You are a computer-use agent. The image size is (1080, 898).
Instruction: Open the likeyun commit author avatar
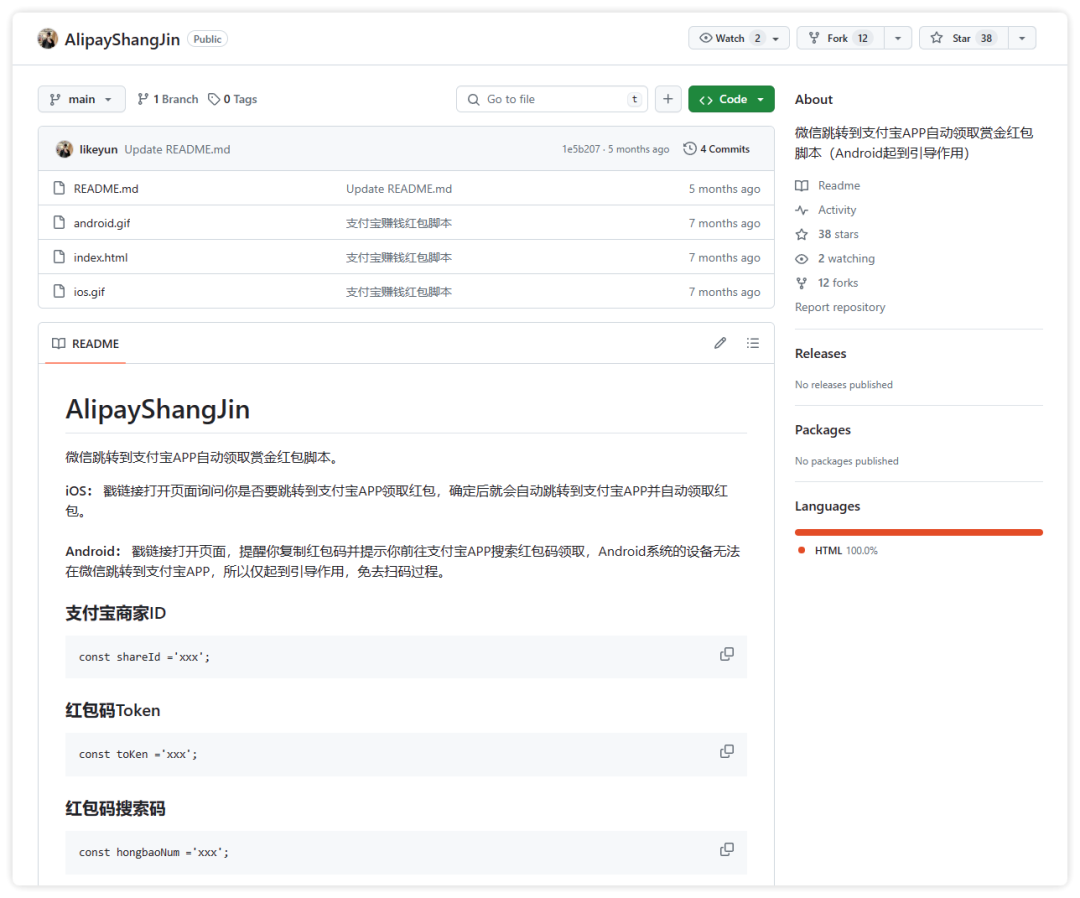[x=65, y=149]
